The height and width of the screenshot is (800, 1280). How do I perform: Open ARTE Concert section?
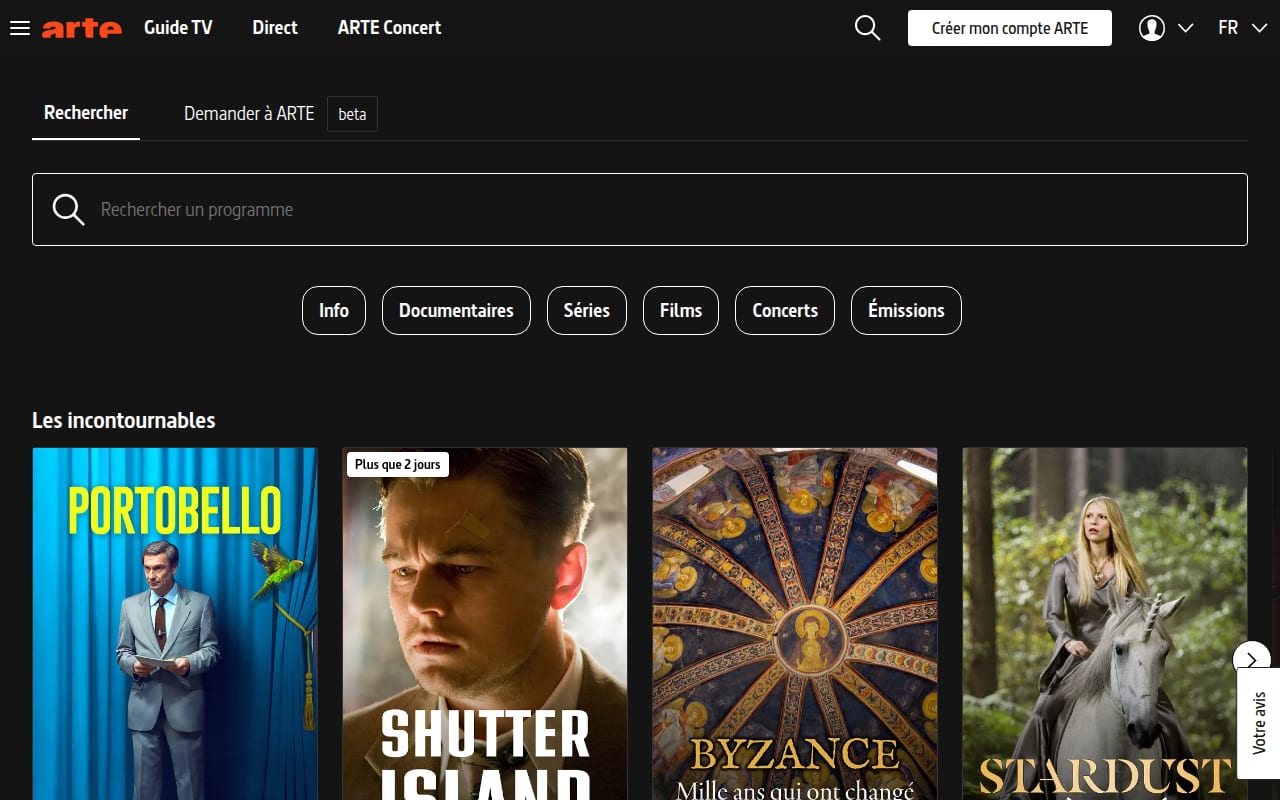point(389,28)
